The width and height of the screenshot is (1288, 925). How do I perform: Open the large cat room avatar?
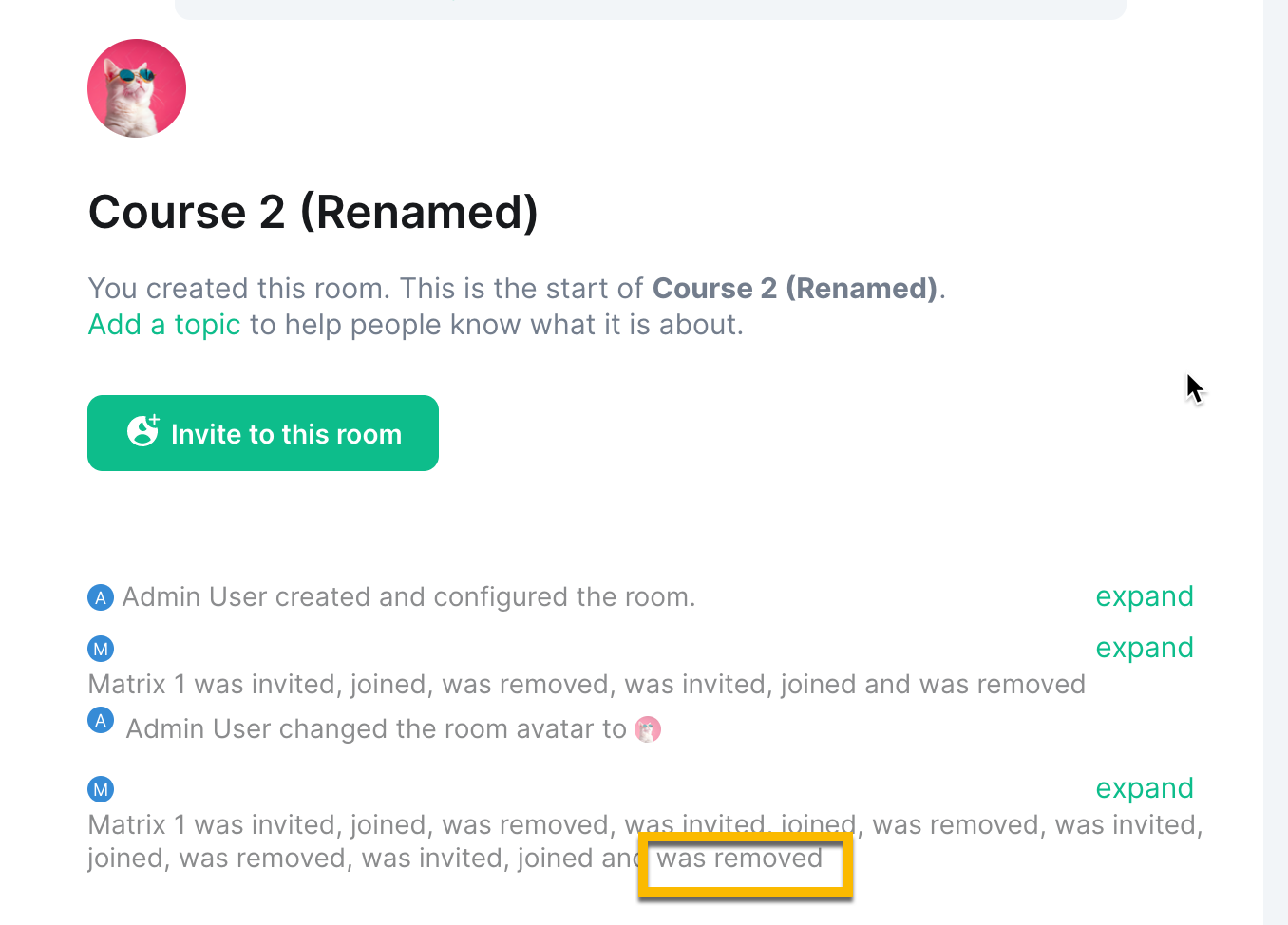coord(137,88)
